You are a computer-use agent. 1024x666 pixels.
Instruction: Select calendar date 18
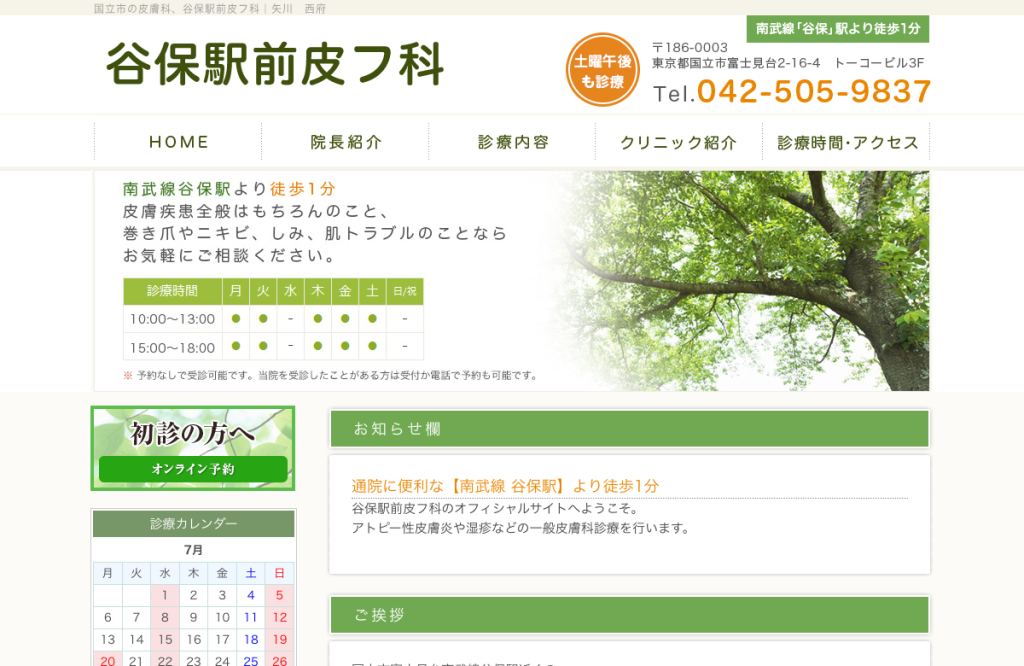click(251, 639)
